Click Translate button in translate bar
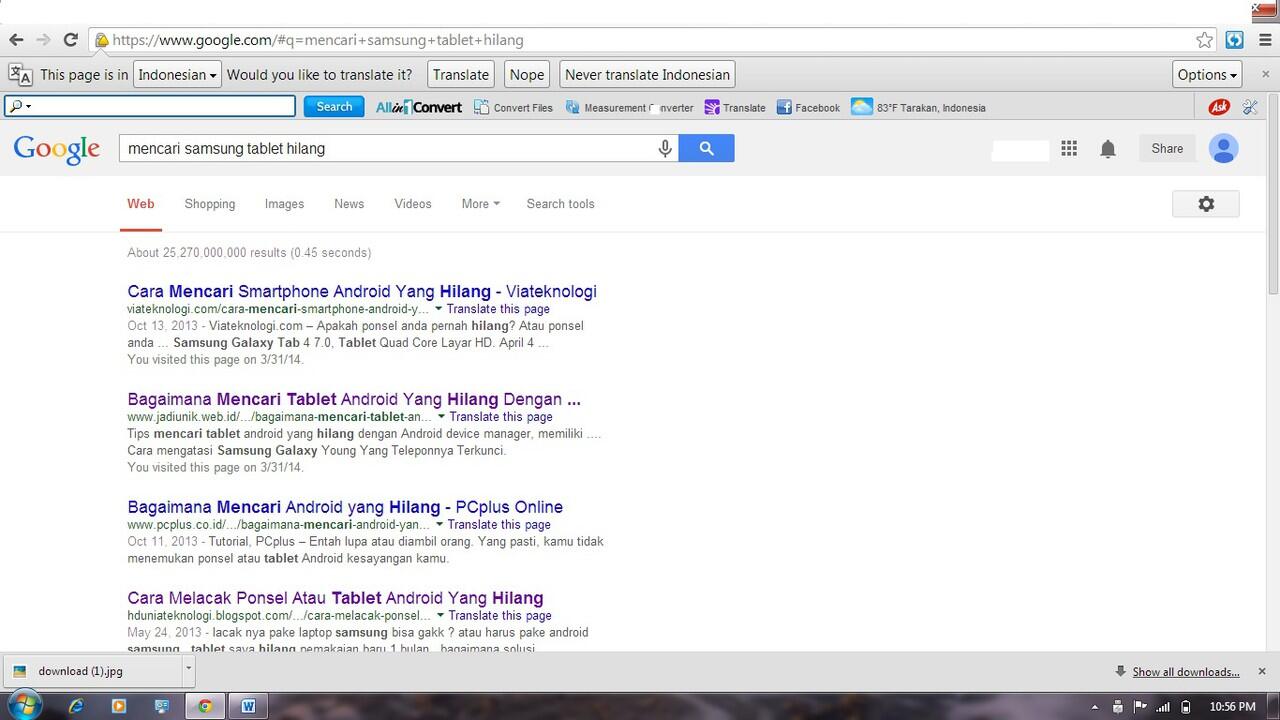 [x=461, y=74]
